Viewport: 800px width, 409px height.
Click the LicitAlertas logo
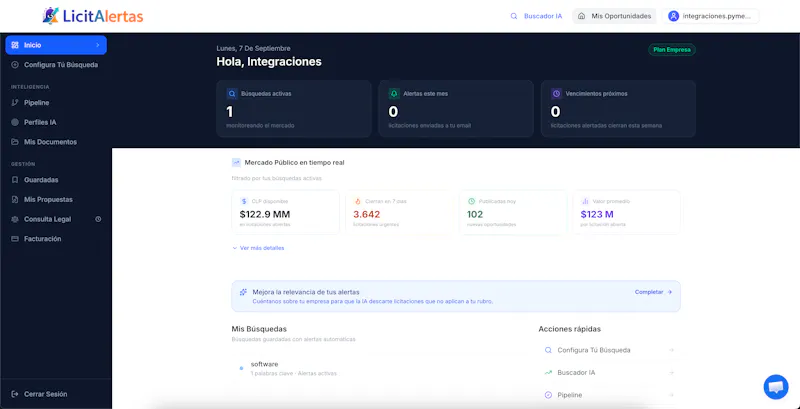(92, 16)
